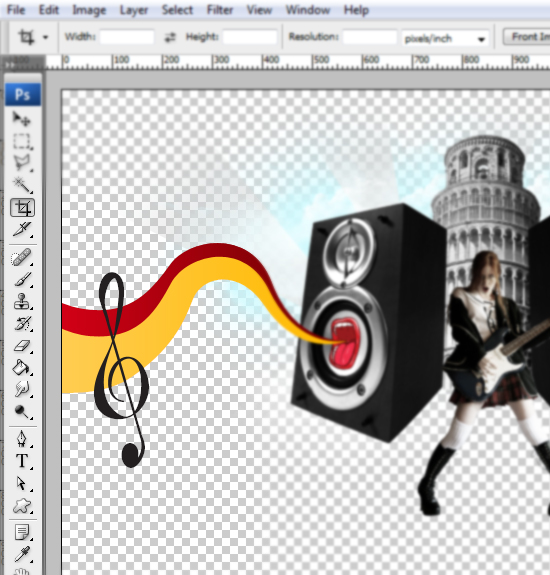Image resolution: width=550 pixels, height=575 pixels.
Task: Open the Image menu
Action: point(89,10)
